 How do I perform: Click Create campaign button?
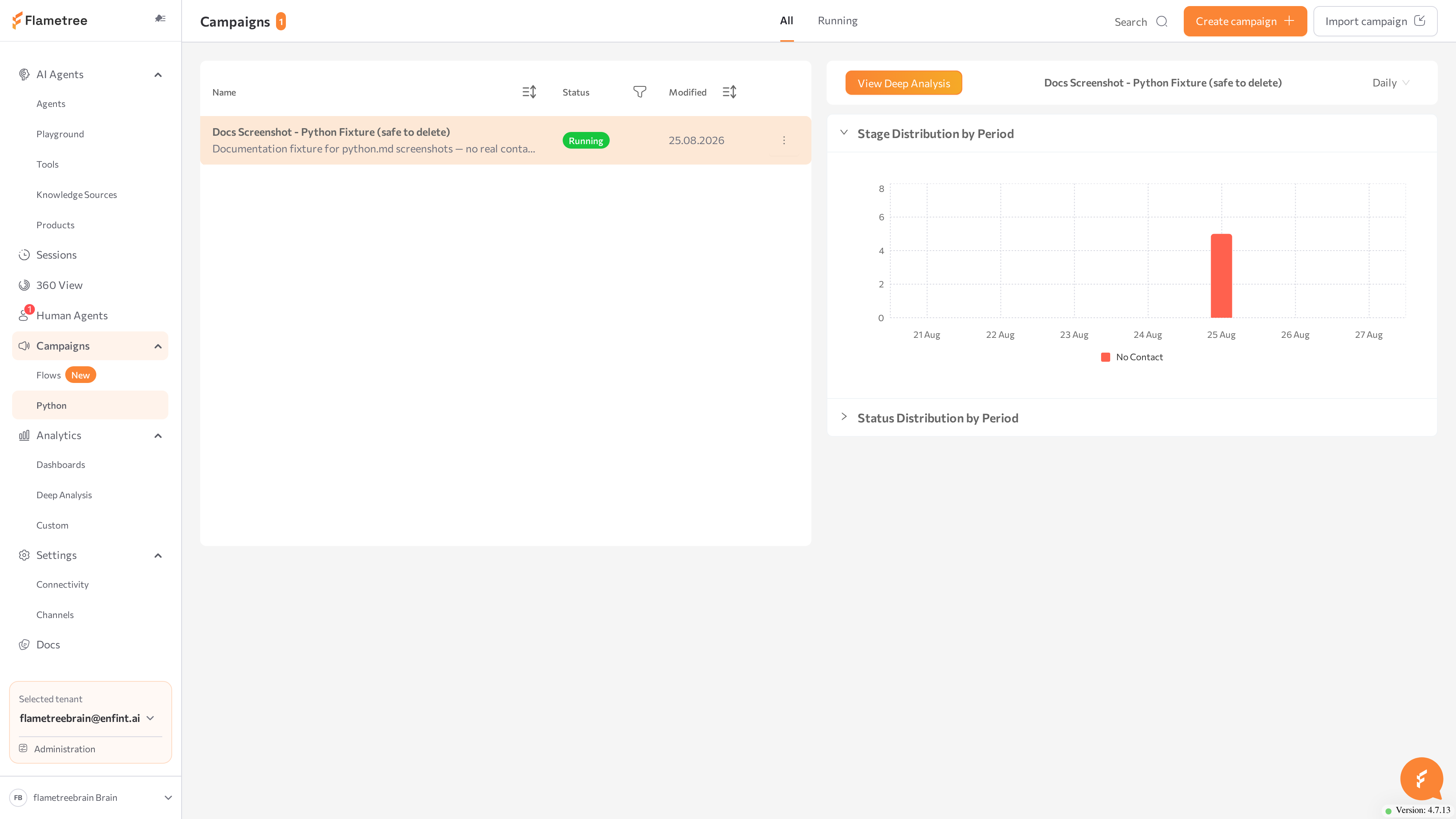1245,22
